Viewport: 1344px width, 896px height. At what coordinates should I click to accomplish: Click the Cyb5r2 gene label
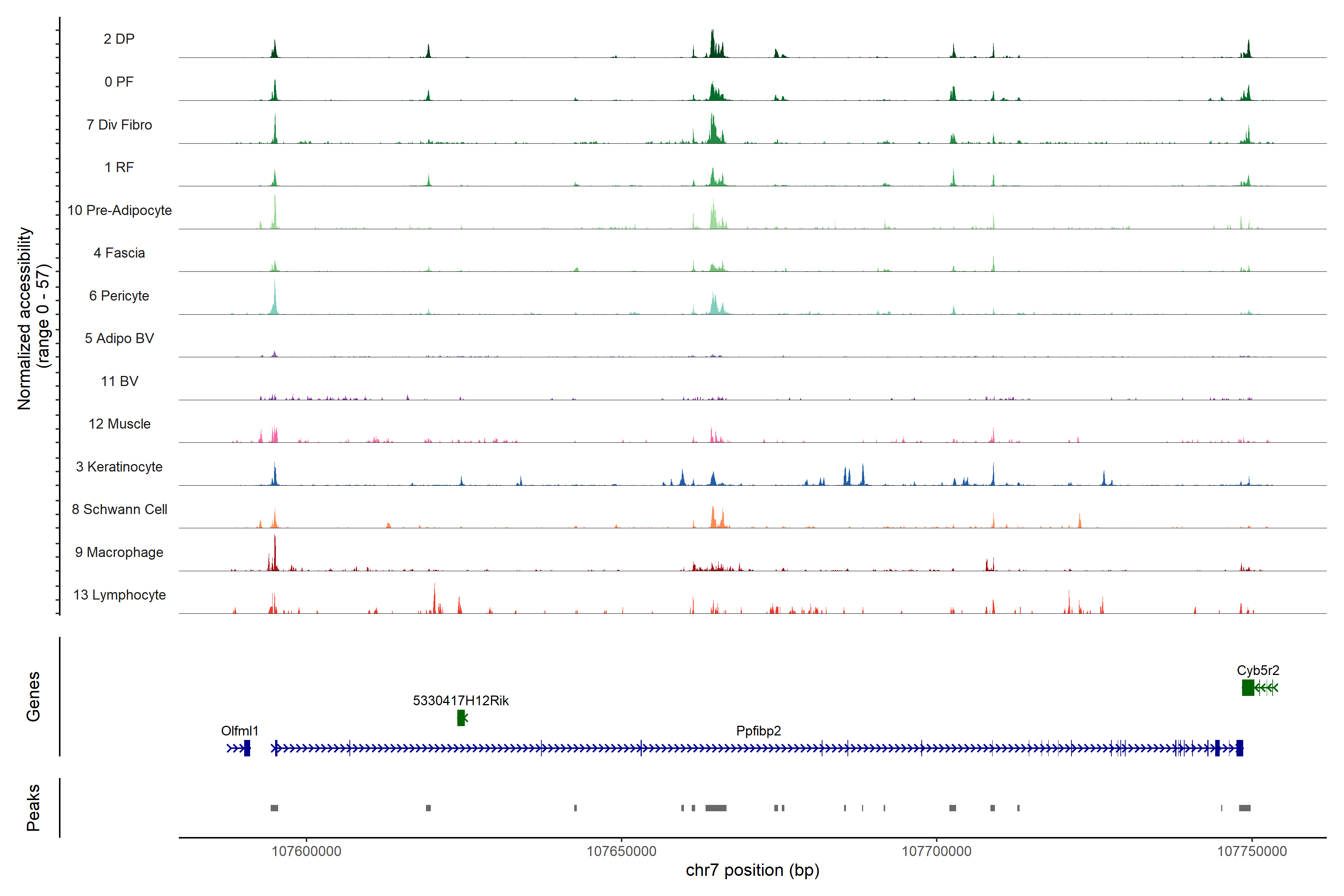point(1258,670)
